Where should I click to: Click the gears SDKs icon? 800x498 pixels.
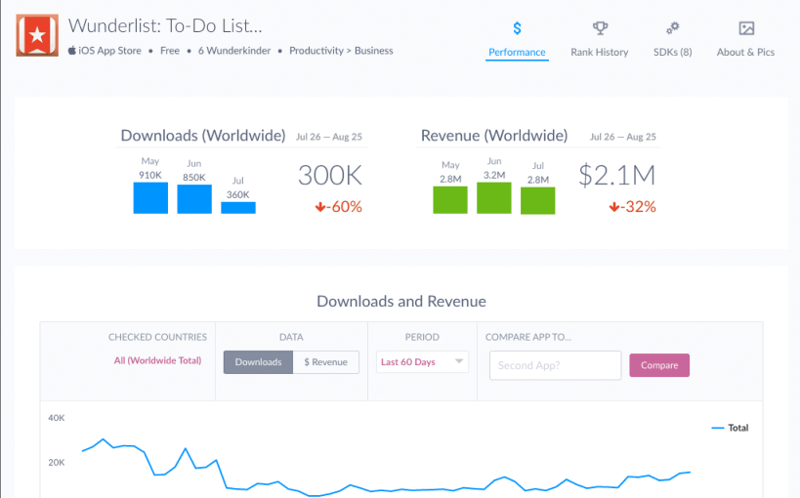[672, 28]
